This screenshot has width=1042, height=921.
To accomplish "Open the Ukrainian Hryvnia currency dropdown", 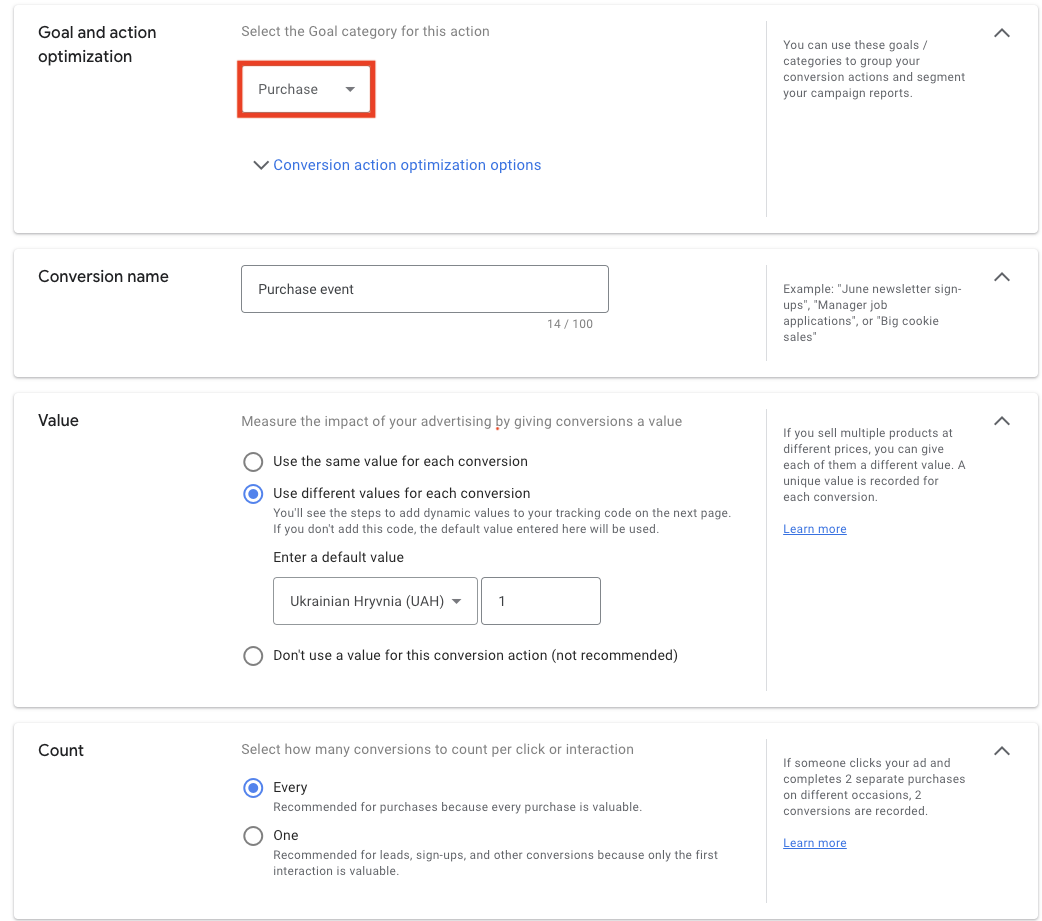I will 375,601.
